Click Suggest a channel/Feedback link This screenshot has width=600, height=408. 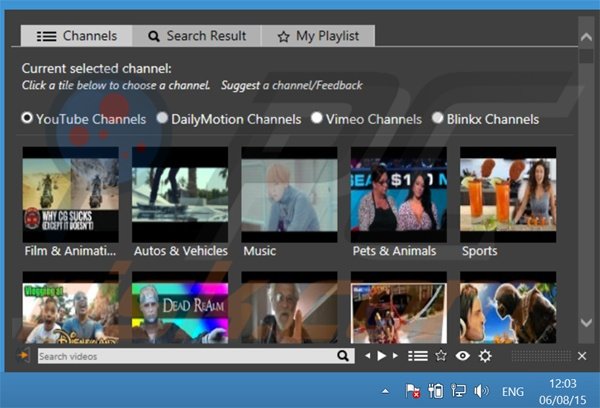(292, 86)
